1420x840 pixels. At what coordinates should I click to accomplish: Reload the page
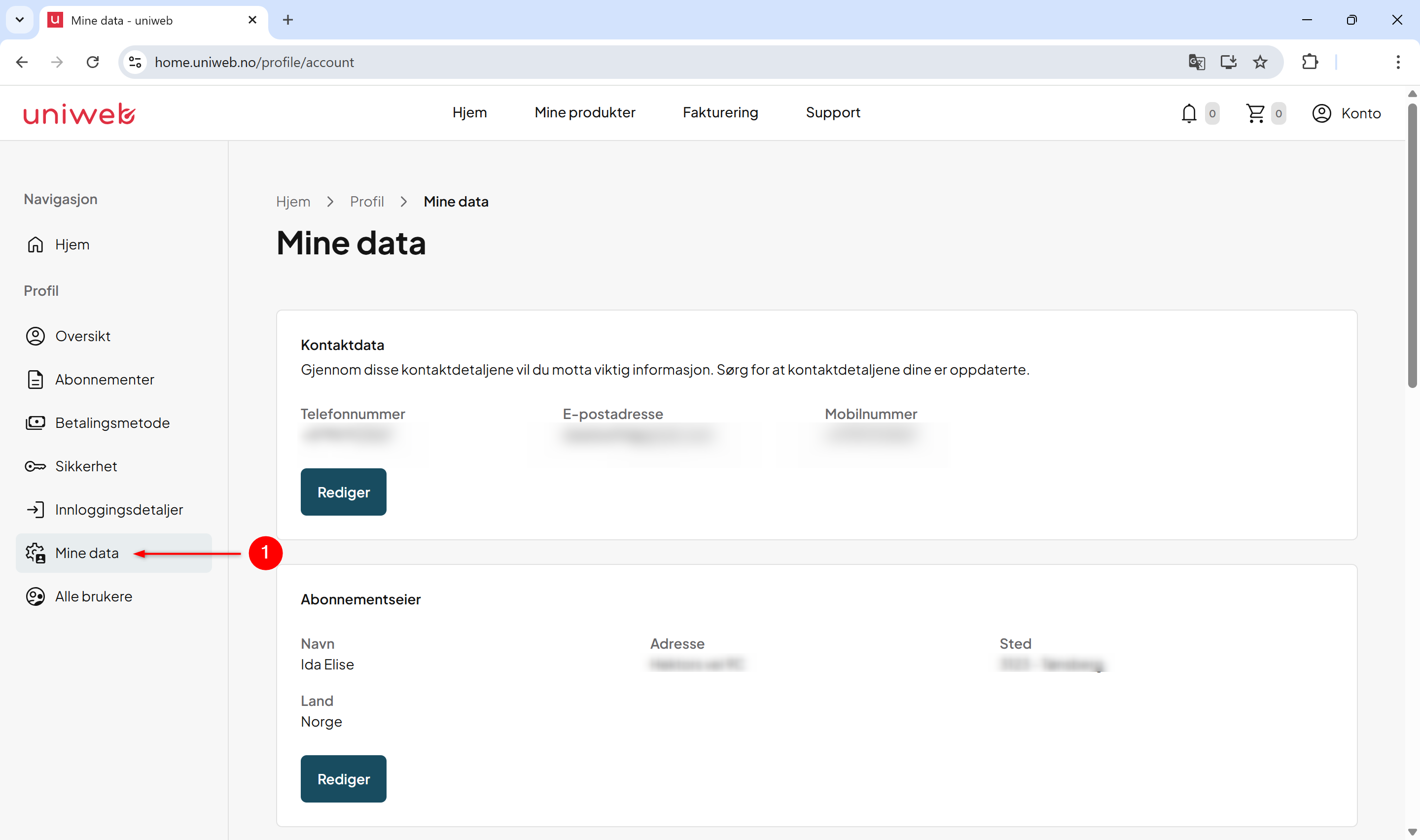[93, 62]
